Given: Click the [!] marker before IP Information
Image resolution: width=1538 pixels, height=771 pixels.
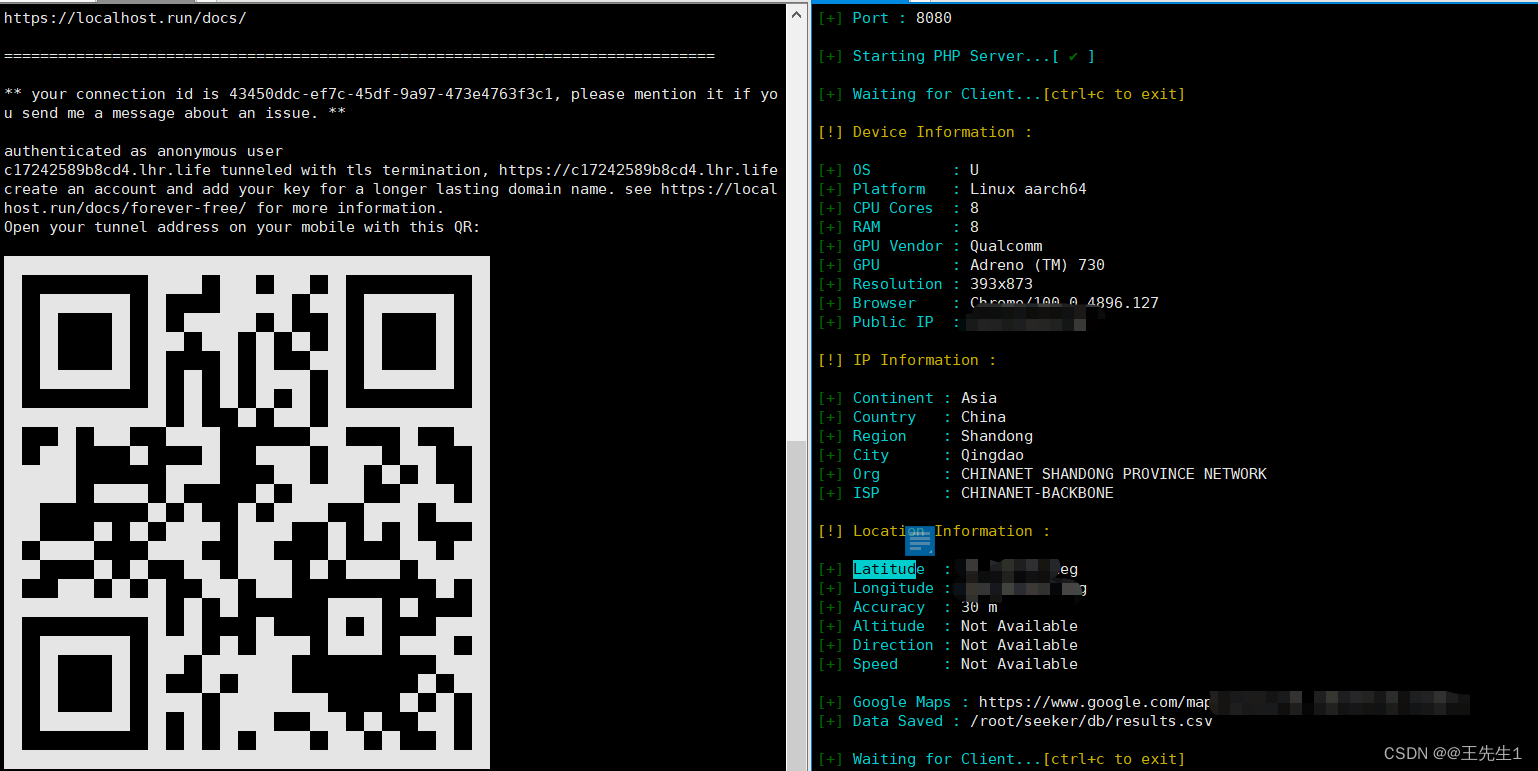Looking at the screenshot, I should pyautogui.click(x=830, y=359).
